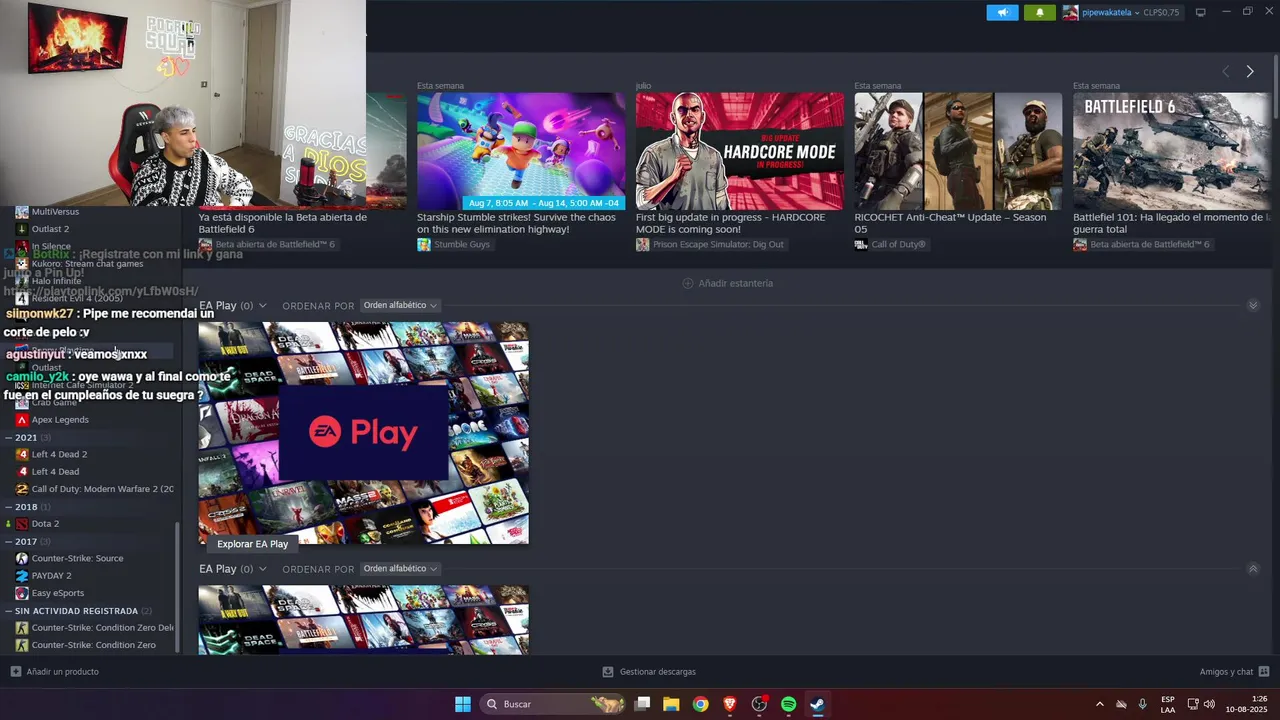Viewport: 1280px width, 720px height.
Task: Click the OBS icon in the taskbar
Action: point(759,704)
